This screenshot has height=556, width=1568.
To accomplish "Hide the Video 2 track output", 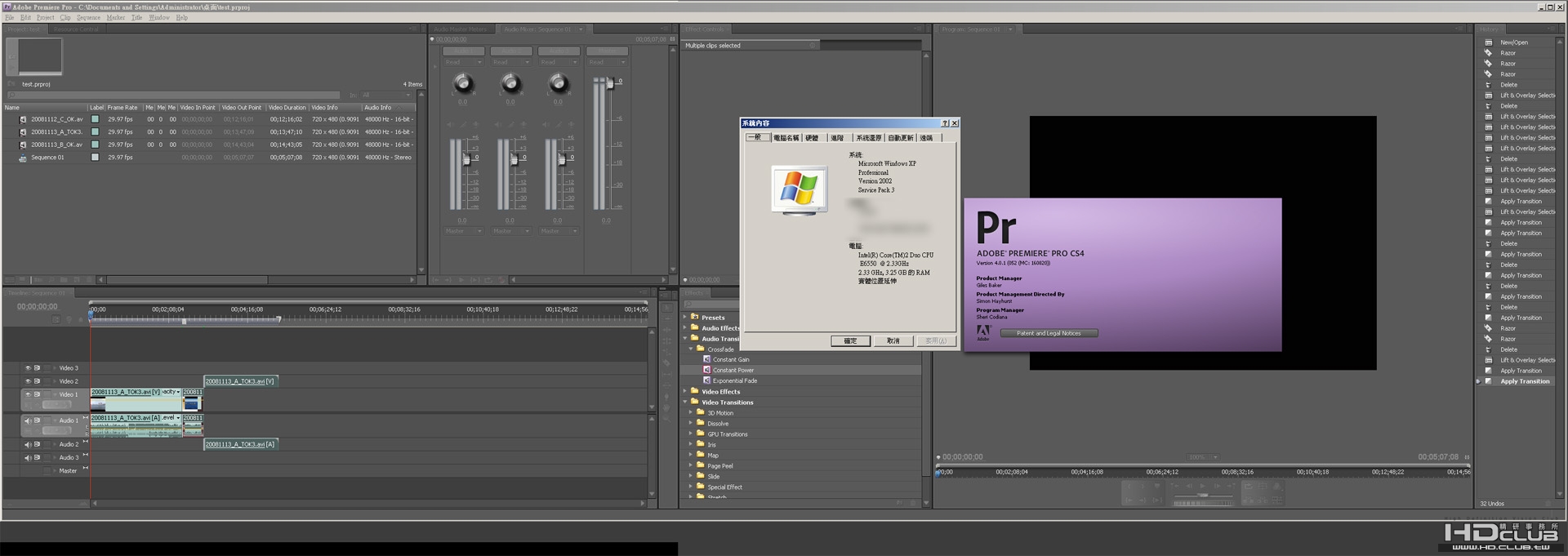I will click(28, 381).
